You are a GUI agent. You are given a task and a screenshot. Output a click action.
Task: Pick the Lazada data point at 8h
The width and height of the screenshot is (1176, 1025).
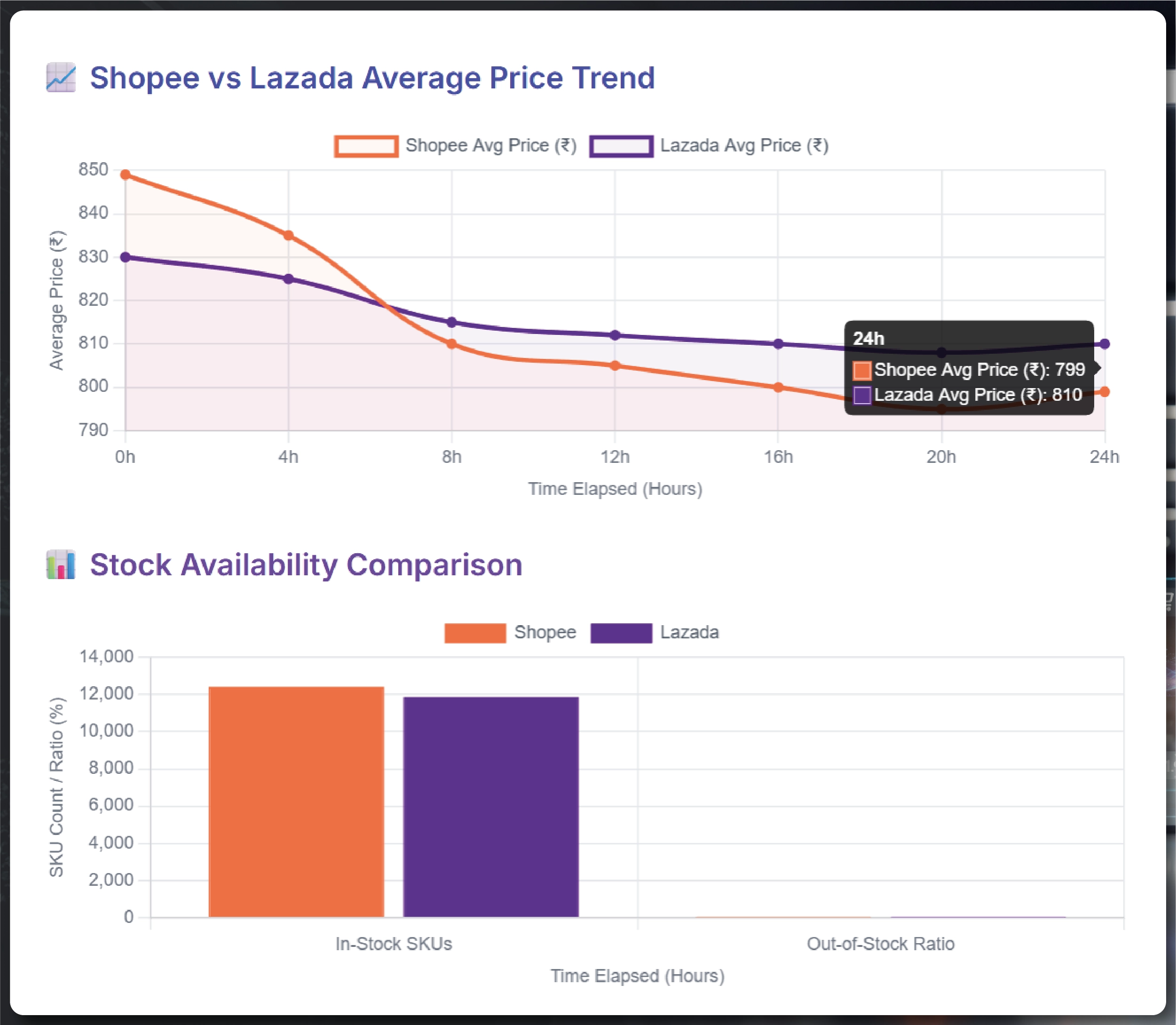452,323
